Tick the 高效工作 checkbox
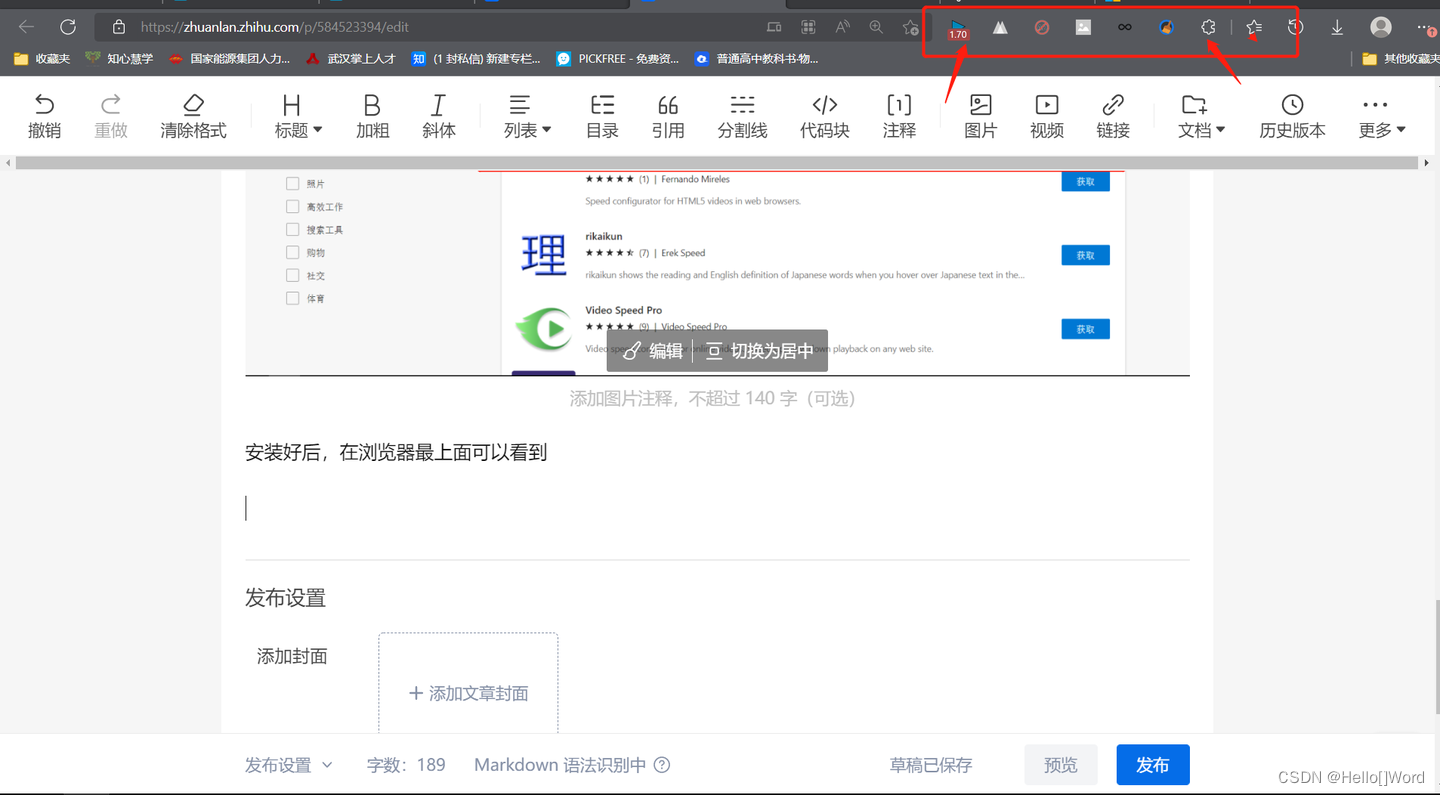This screenshot has width=1440, height=795. (x=292, y=206)
